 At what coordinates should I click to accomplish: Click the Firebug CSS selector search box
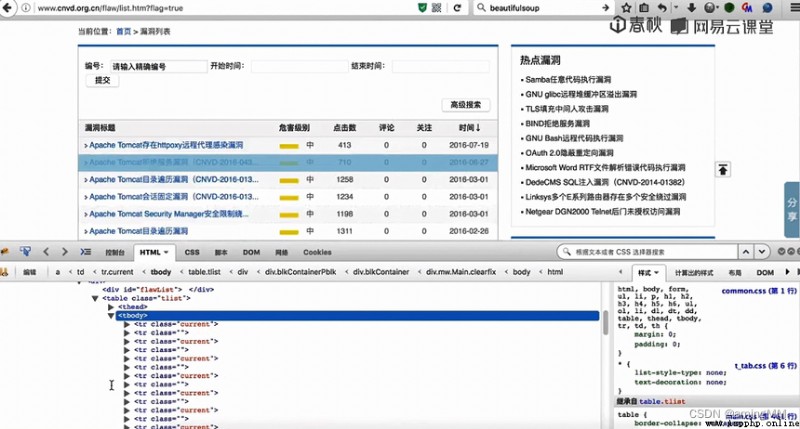tap(648, 252)
